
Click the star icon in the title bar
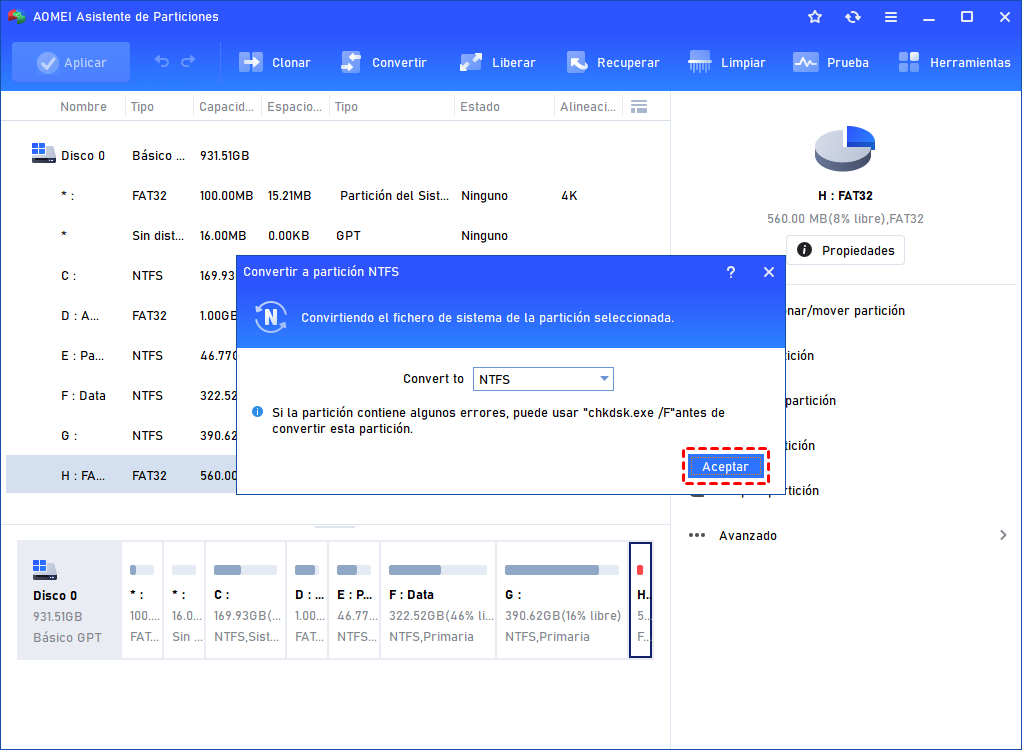(x=814, y=16)
